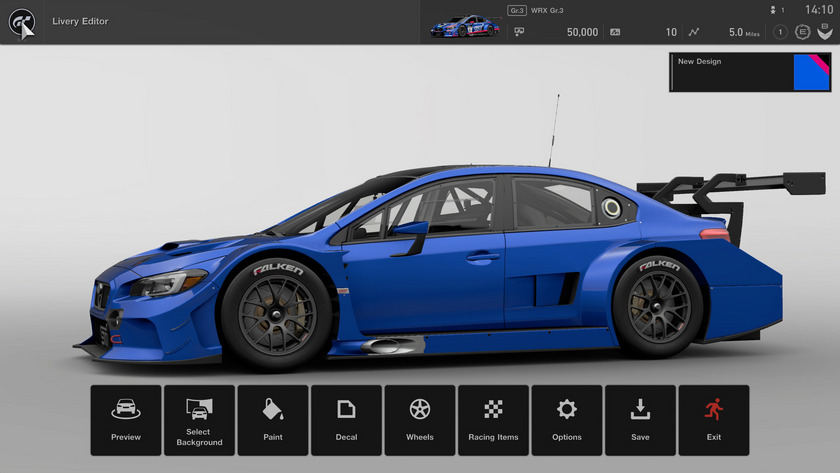840x473 pixels.
Task: Open the Preview car view
Action: (x=126, y=420)
